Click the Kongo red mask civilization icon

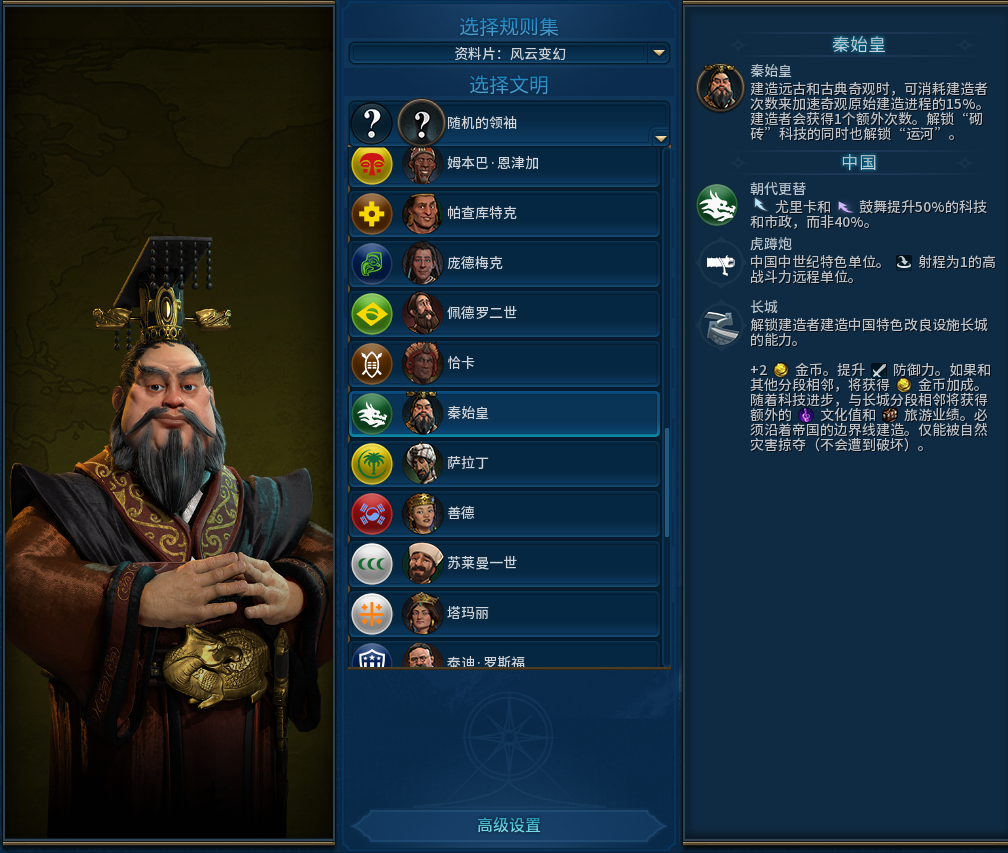372,165
